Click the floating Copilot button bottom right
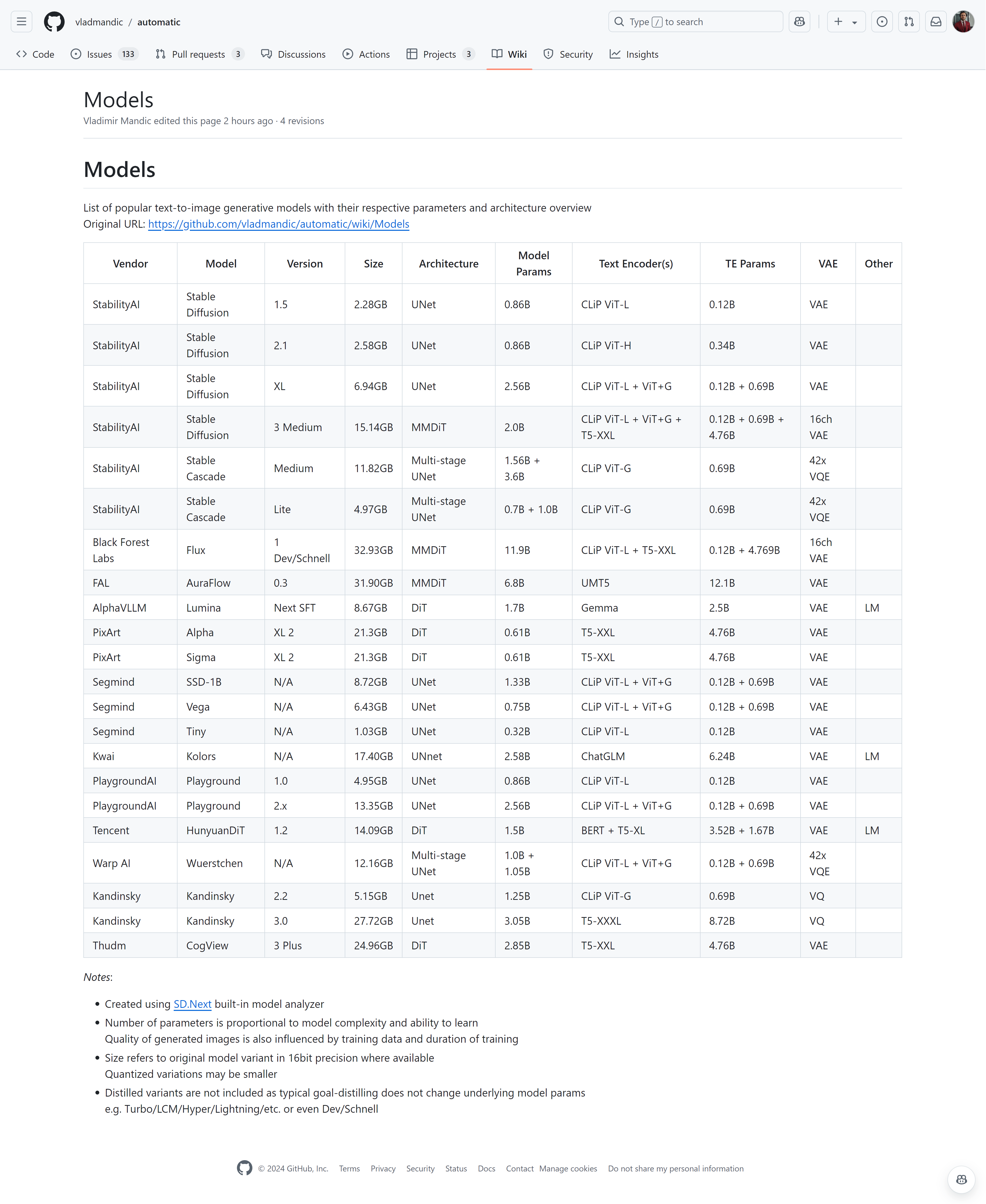Image resolution: width=986 pixels, height=1204 pixels. tap(961, 1180)
